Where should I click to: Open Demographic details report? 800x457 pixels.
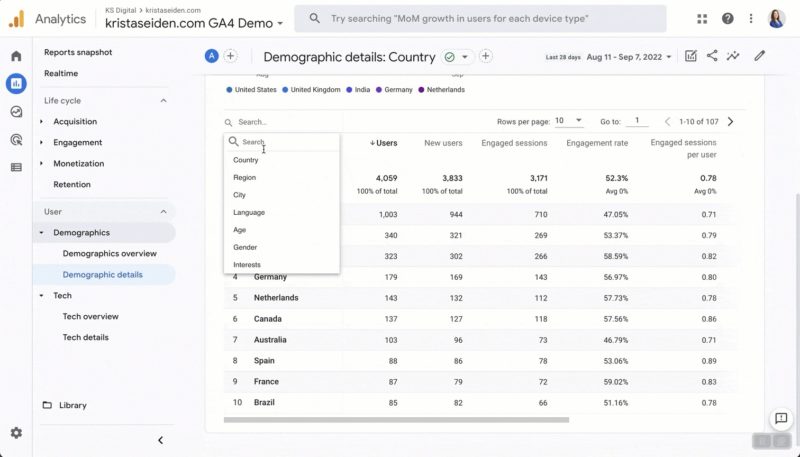103,275
